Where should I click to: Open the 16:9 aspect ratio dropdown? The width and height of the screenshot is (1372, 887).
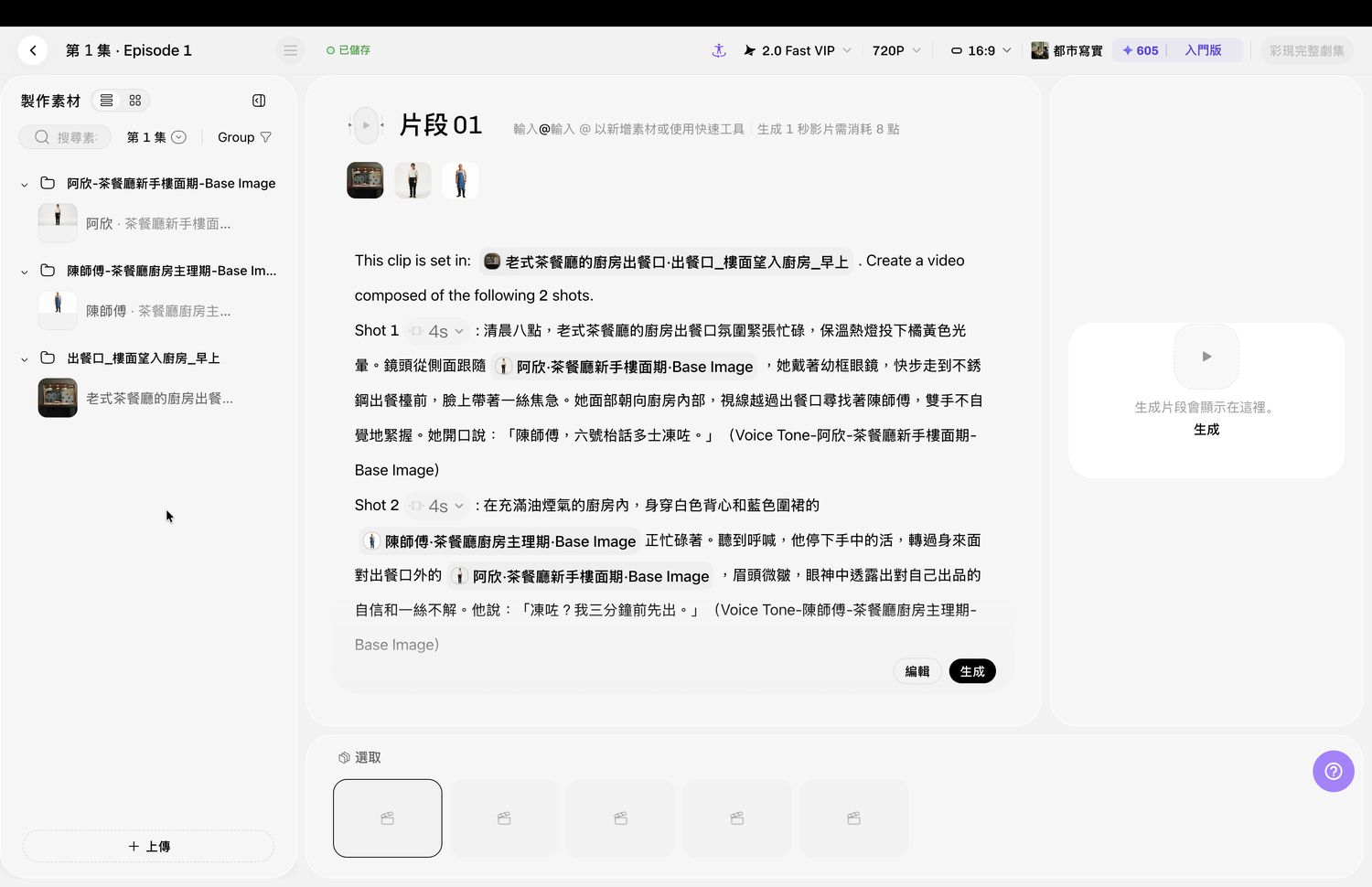pyautogui.click(x=981, y=50)
